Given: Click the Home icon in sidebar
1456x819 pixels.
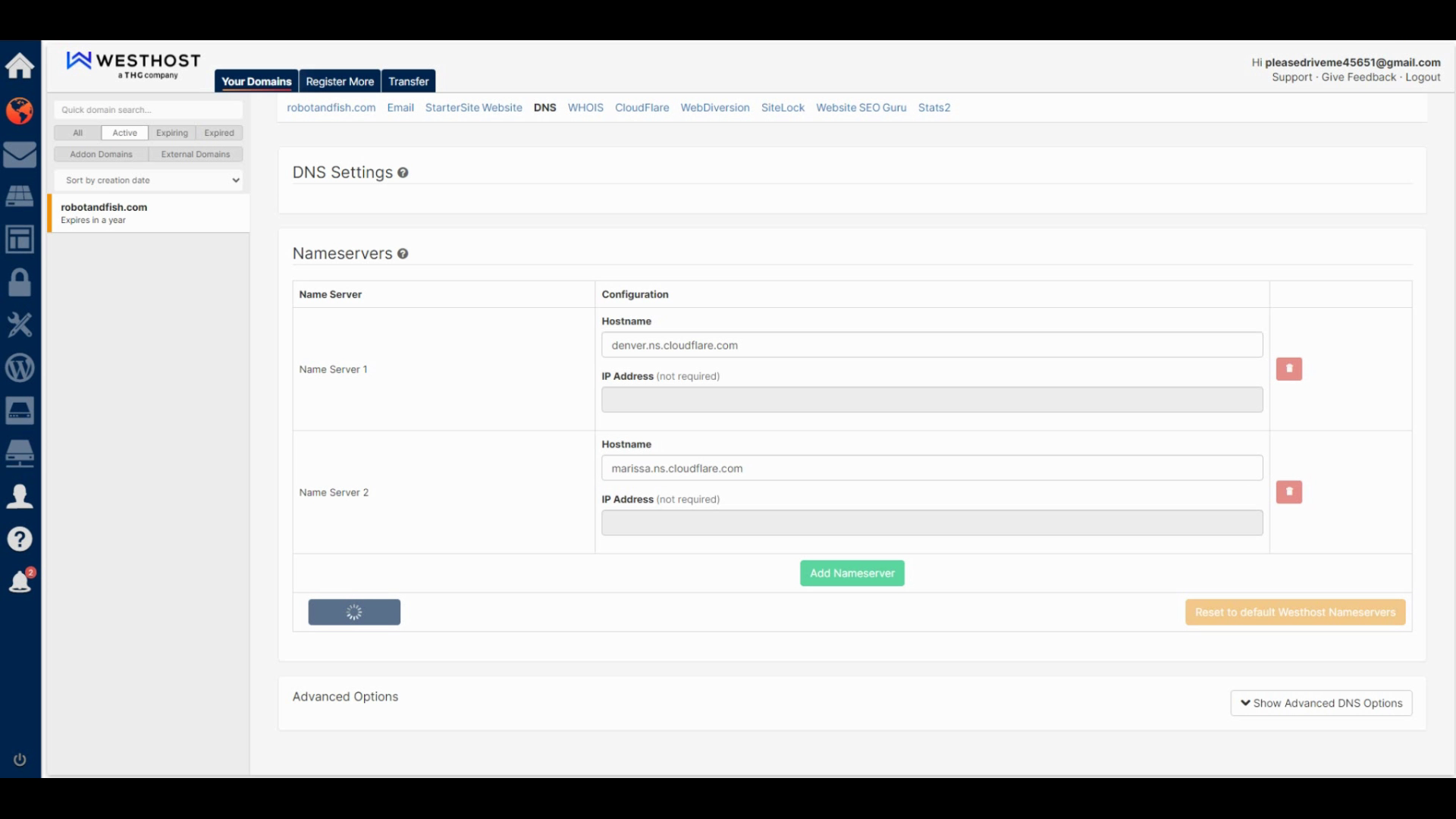Looking at the screenshot, I should coord(20,66).
